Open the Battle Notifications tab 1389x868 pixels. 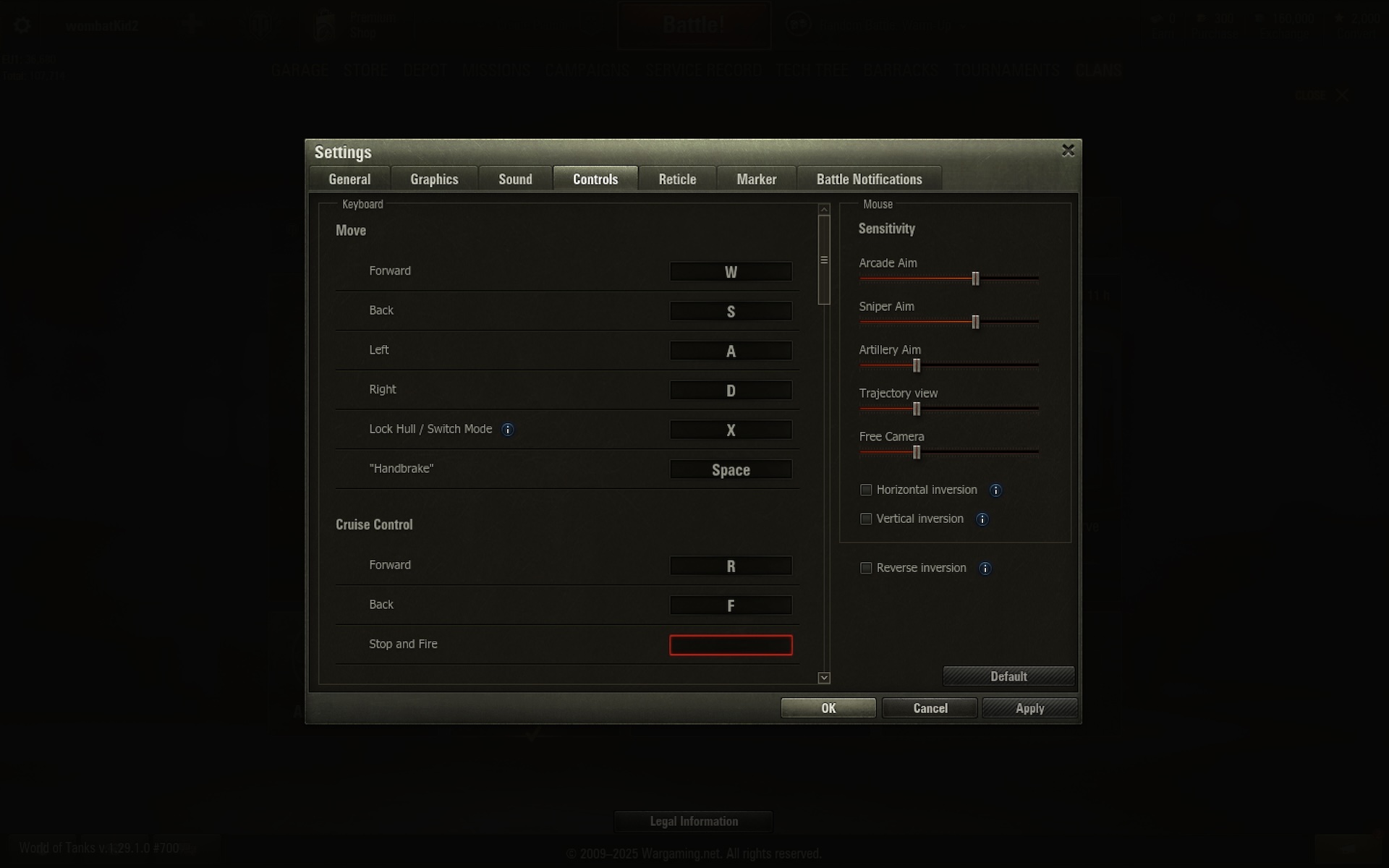click(x=869, y=179)
